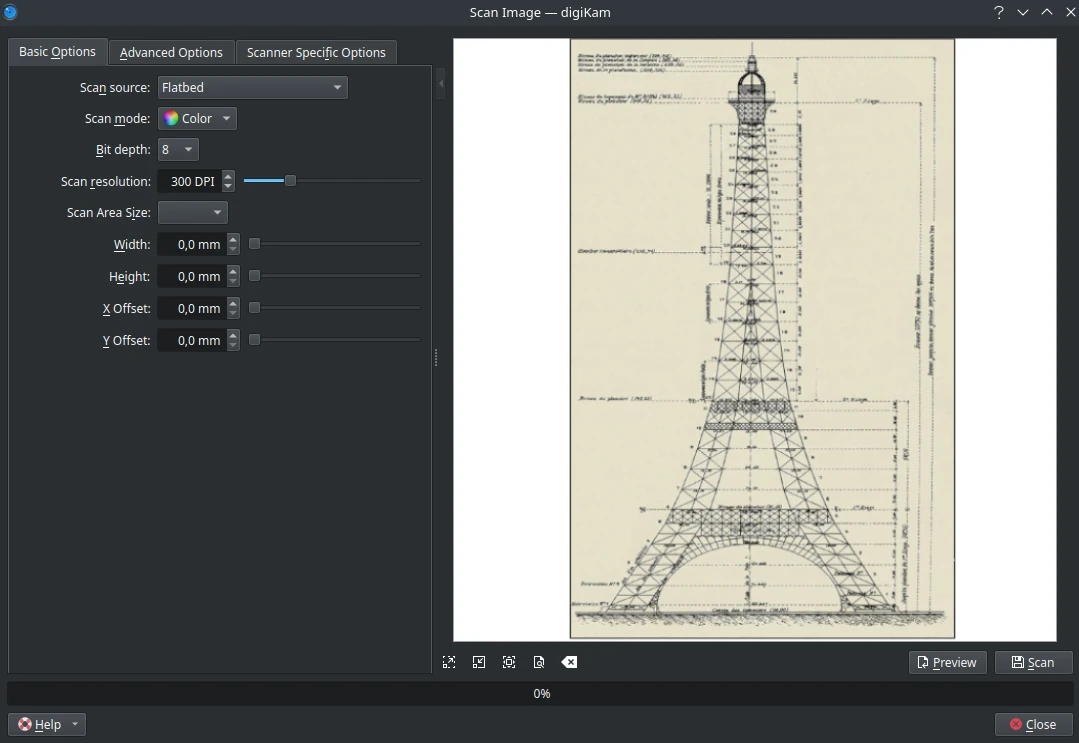The height and width of the screenshot is (743, 1079).
Task: Increase scan resolution with its up stepper arrow
Action: (x=227, y=176)
